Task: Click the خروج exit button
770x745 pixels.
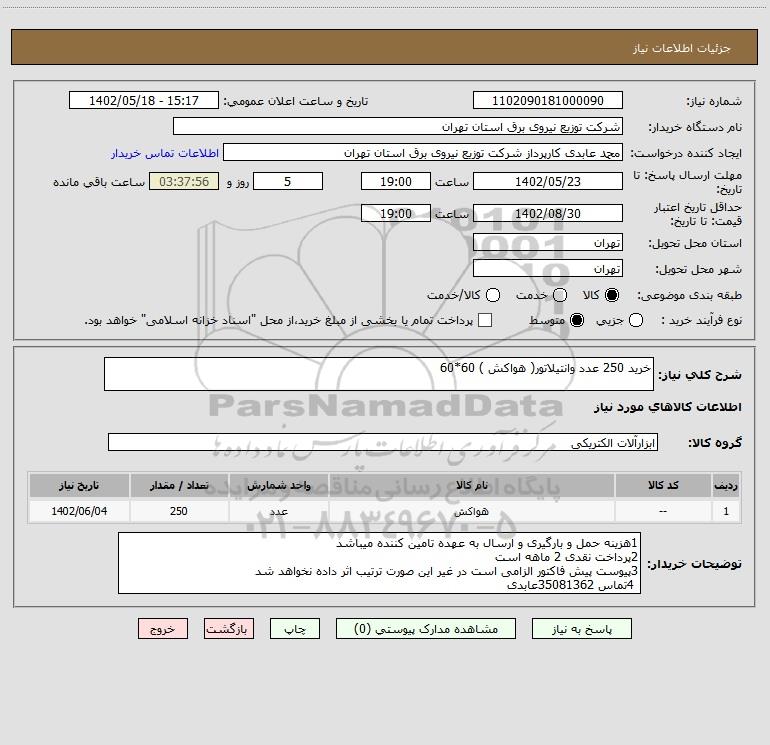Action: (x=163, y=629)
